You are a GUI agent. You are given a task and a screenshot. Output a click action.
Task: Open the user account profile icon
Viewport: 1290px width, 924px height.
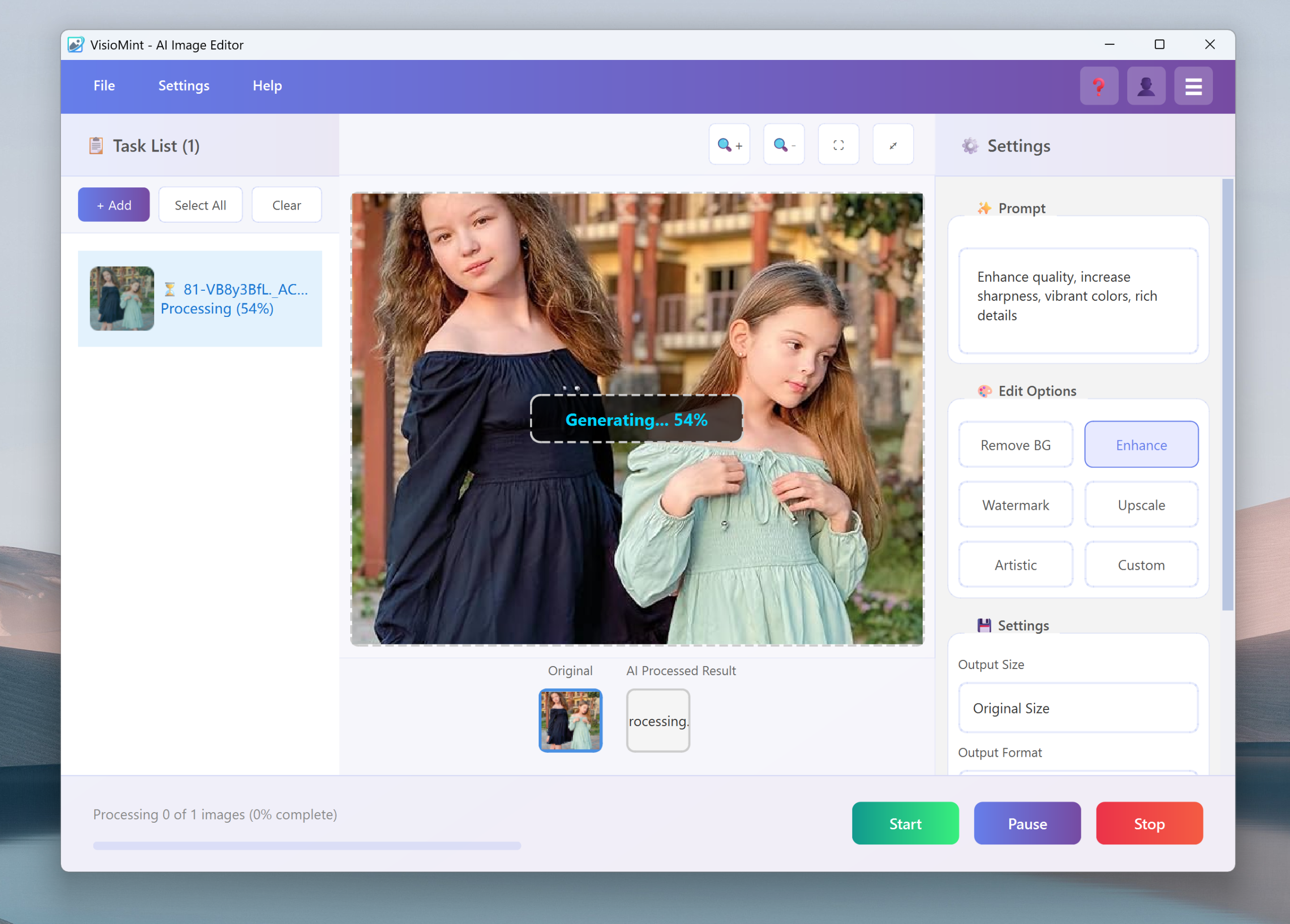tap(1145, 86)
